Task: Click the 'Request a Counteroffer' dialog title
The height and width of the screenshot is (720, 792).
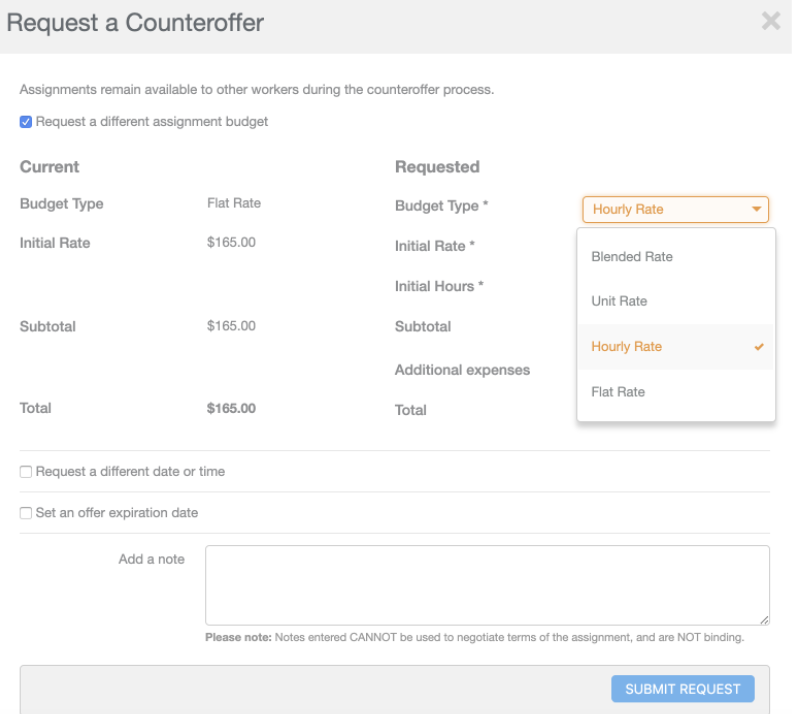Action: pos(136,23)
